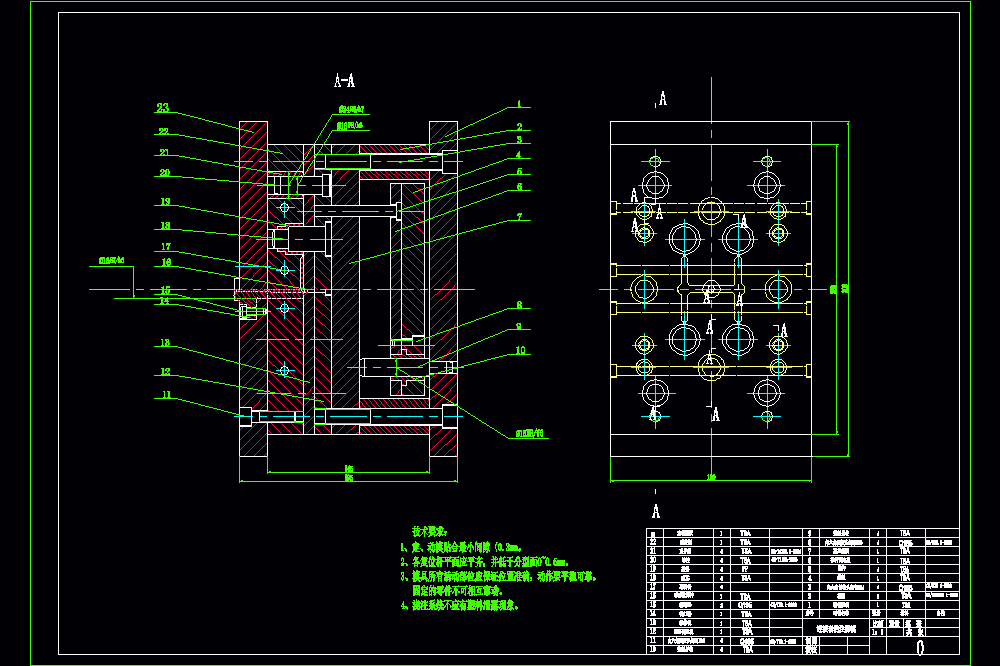Screen dimensions: 1000x666
Task: Select technical note 2 mentioning 0~0.5mm
Action: (484, 562)
